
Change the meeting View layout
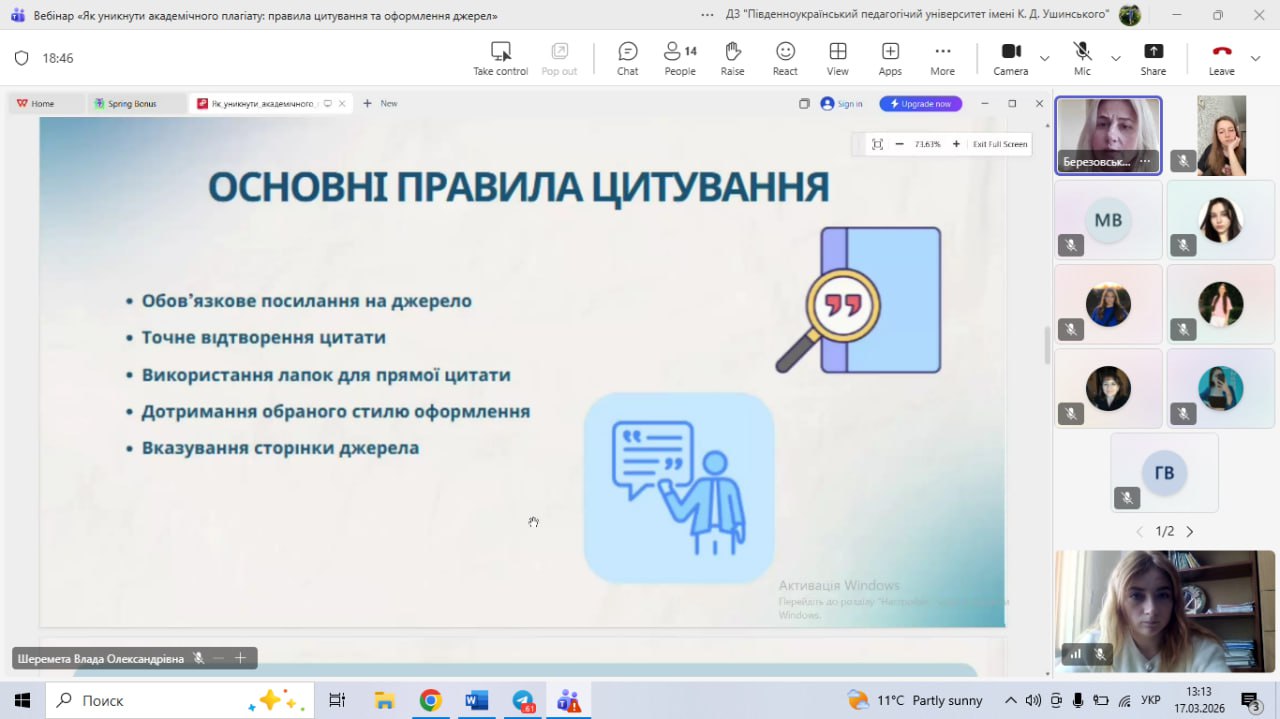[837, 58]
